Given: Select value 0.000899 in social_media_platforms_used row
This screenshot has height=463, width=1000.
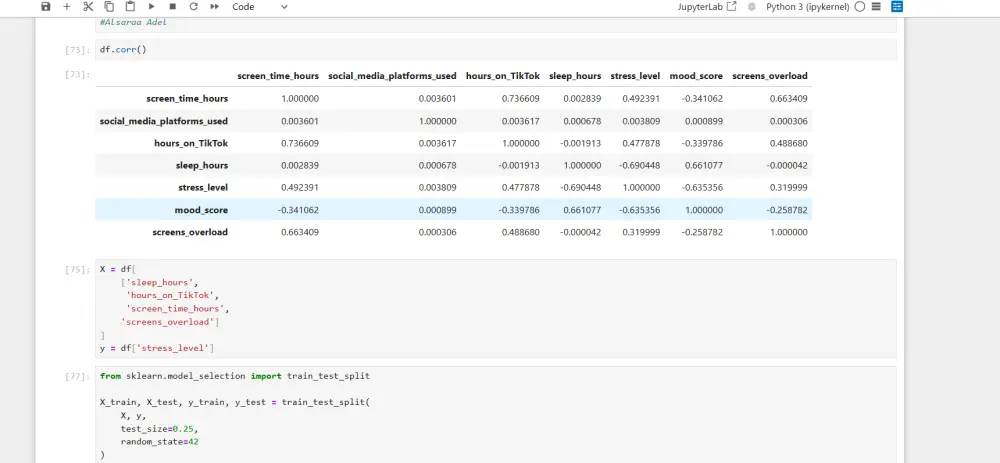Looking at the screenshot, I should [704, 121].
